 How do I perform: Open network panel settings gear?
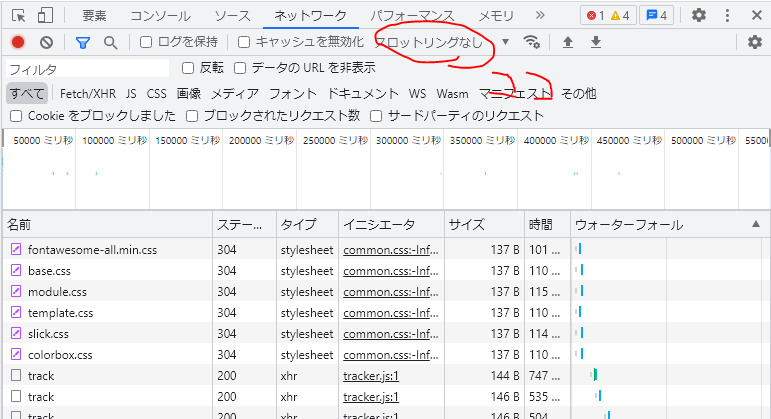pos(755,42)
